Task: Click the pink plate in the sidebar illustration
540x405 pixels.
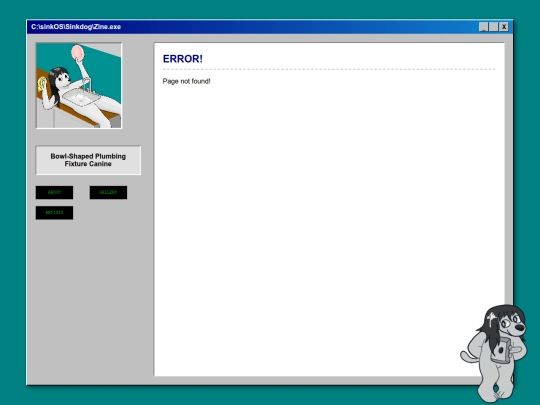Action: tap(77, 53)
